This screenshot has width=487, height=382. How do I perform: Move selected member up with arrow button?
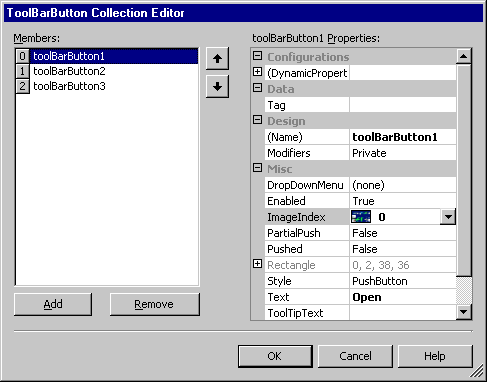[217, 59]
